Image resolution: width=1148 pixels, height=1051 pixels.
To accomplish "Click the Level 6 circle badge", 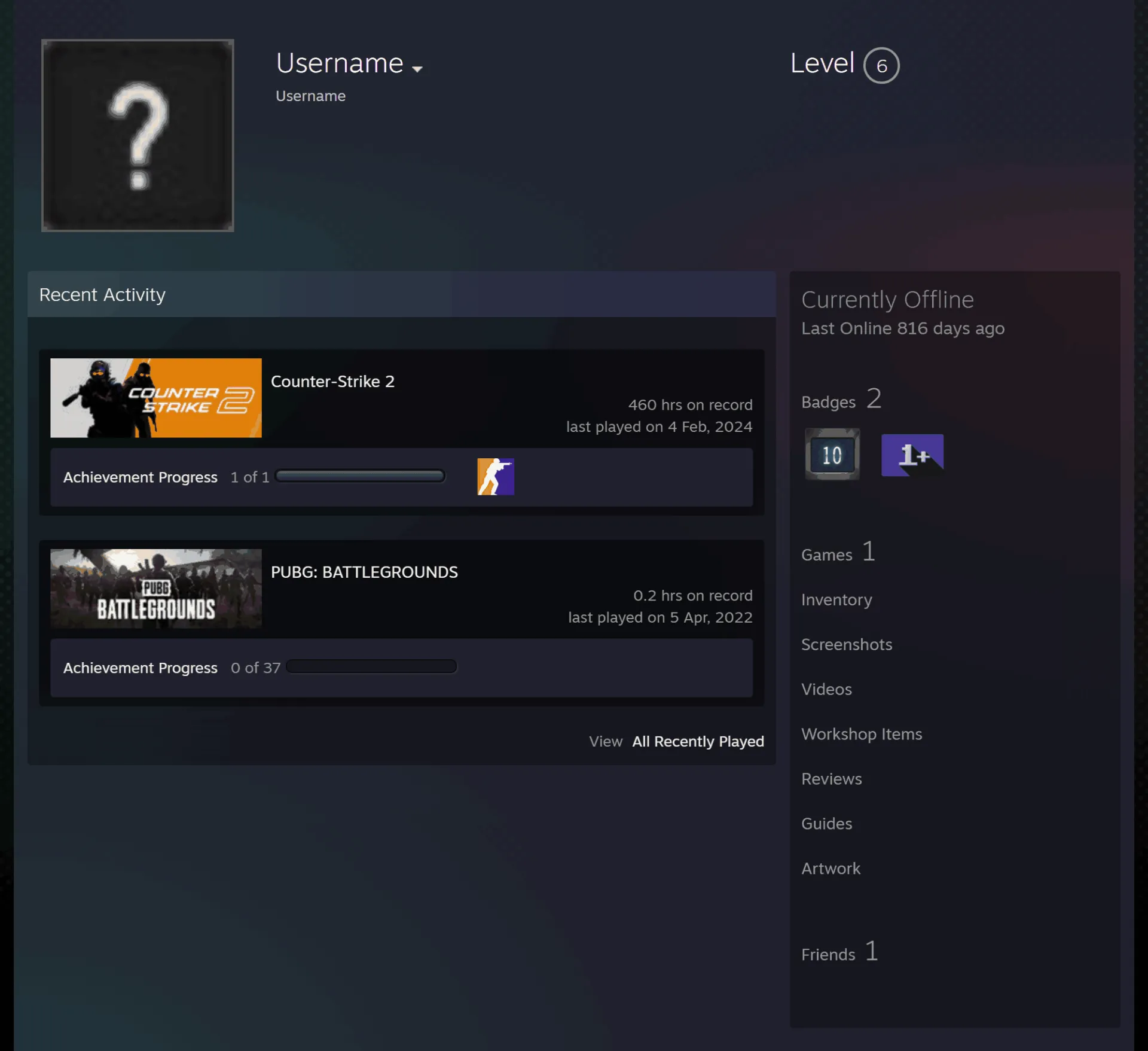I will coord(881,65).
